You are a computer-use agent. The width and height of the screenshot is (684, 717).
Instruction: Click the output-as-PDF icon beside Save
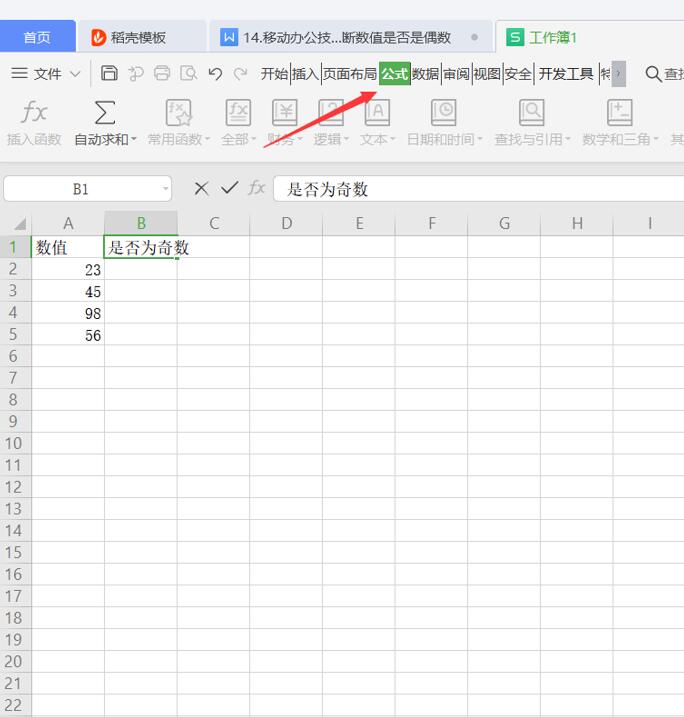tap(136, 73)
